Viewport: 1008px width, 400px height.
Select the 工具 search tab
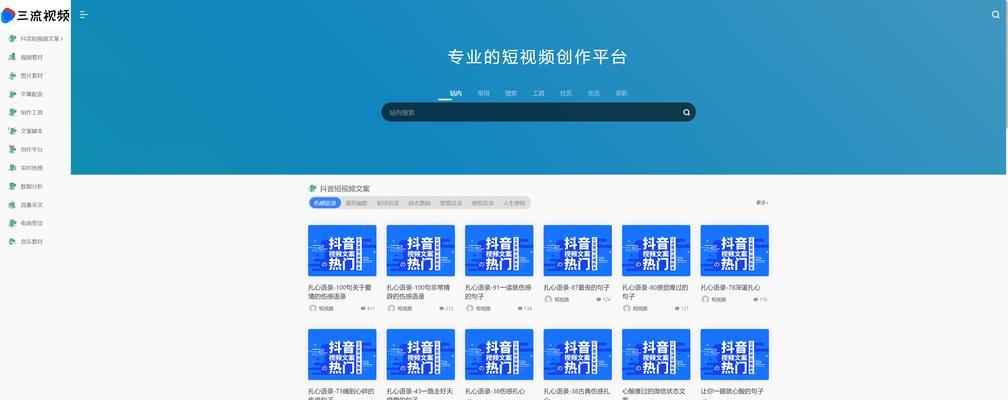click(538, 93)
